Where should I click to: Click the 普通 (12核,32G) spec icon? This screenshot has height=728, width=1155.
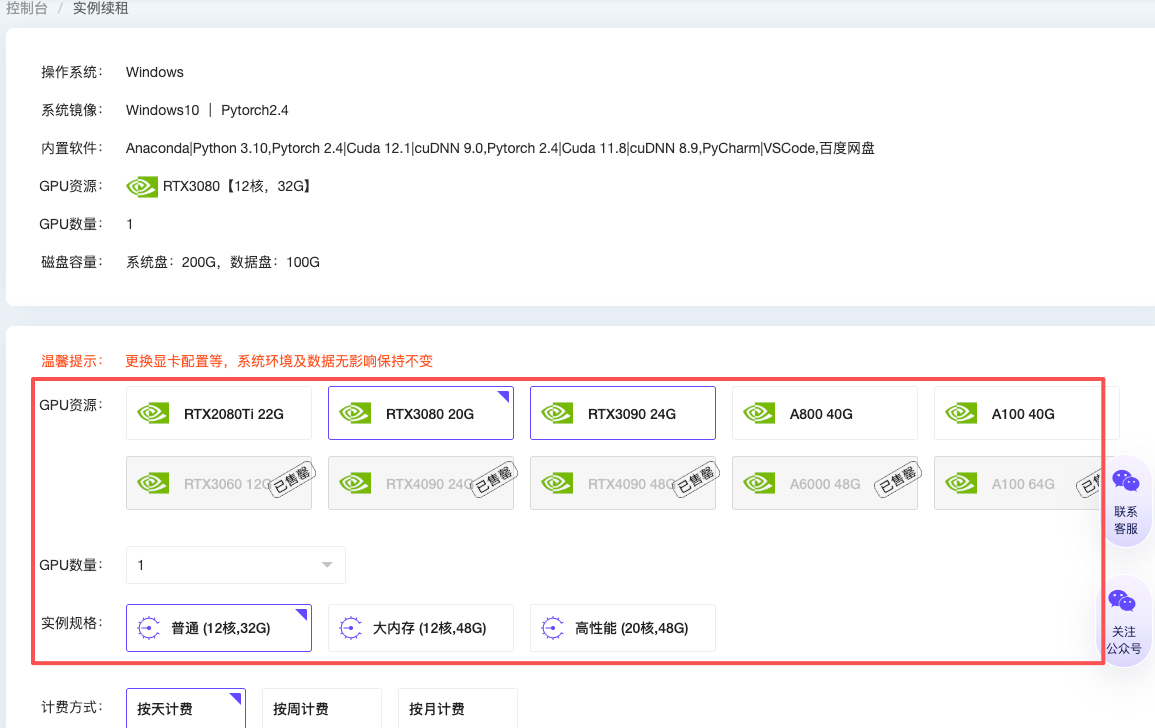[149, 628]
